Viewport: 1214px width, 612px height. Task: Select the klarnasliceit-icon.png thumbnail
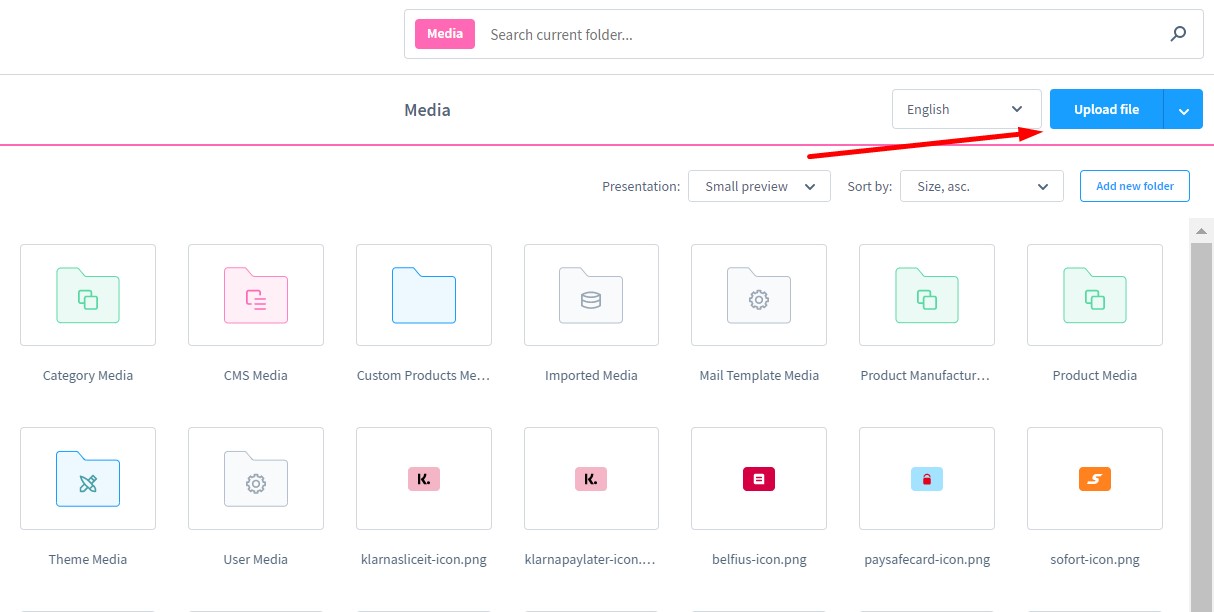[424, 479]
